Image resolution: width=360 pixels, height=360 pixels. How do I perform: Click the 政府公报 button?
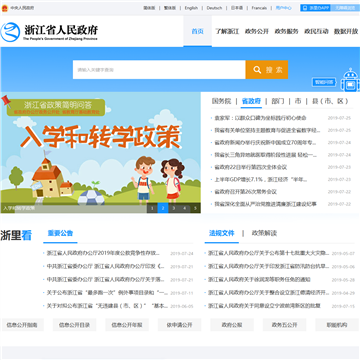pos(232,325)
